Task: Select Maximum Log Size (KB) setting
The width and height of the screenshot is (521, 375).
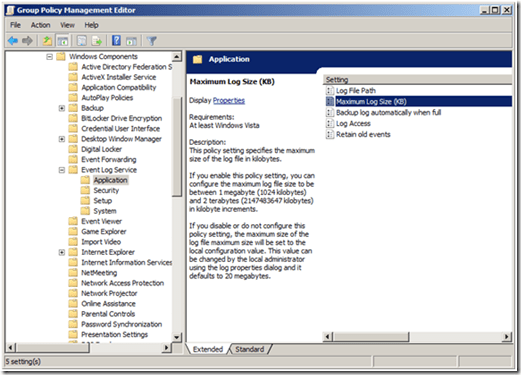Action: (x=371, y=102)
